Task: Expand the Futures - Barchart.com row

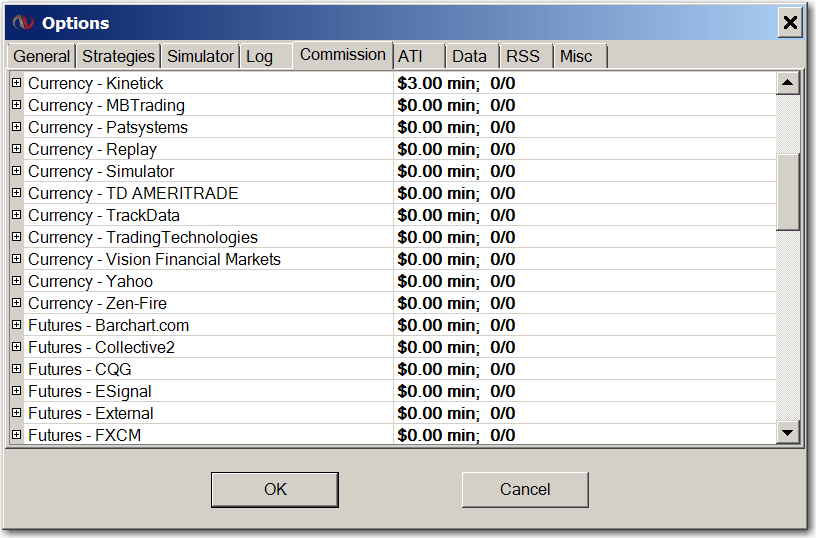Action: [17, 325]
